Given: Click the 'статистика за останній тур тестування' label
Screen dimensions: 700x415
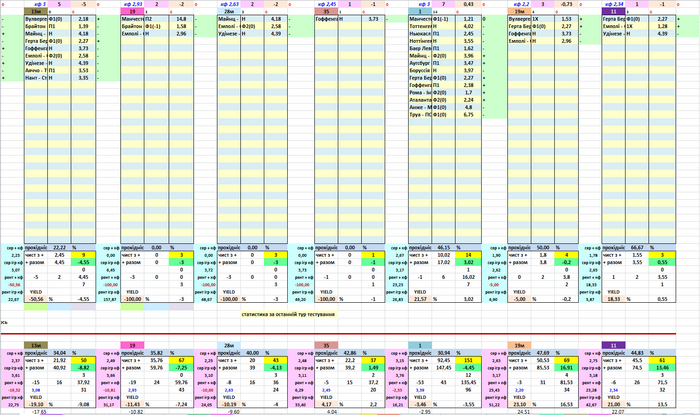Looking at the screenshot, I should (288, 314).
